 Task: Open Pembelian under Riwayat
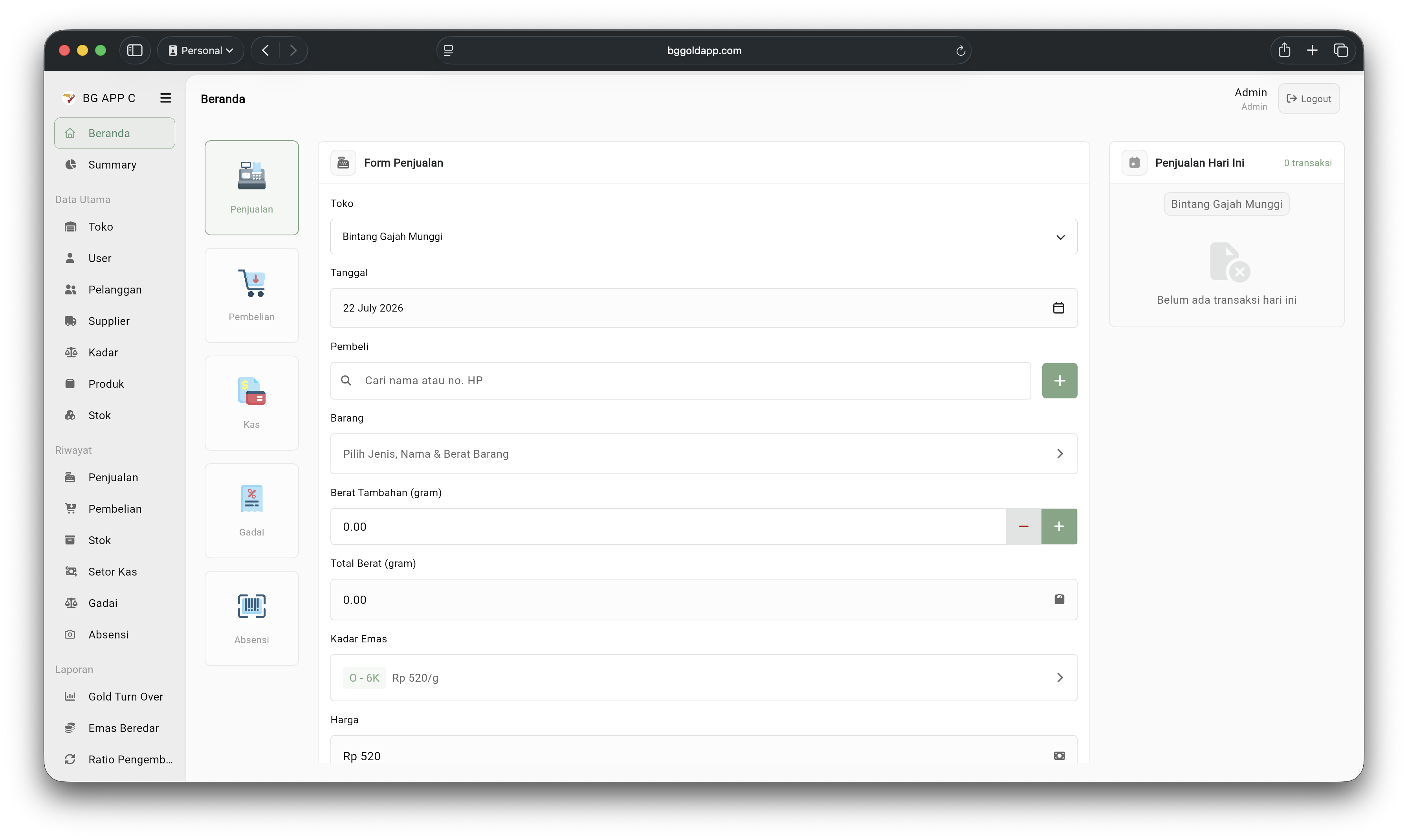(114, 509)
